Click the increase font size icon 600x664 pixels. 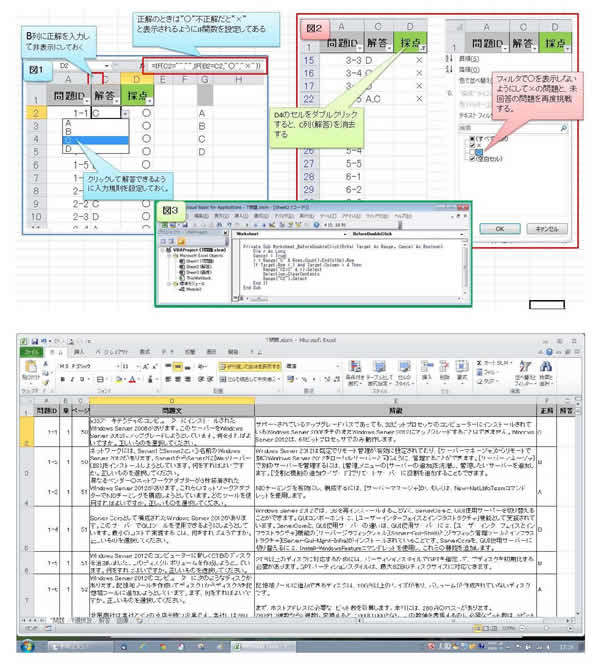click(145, 366)
